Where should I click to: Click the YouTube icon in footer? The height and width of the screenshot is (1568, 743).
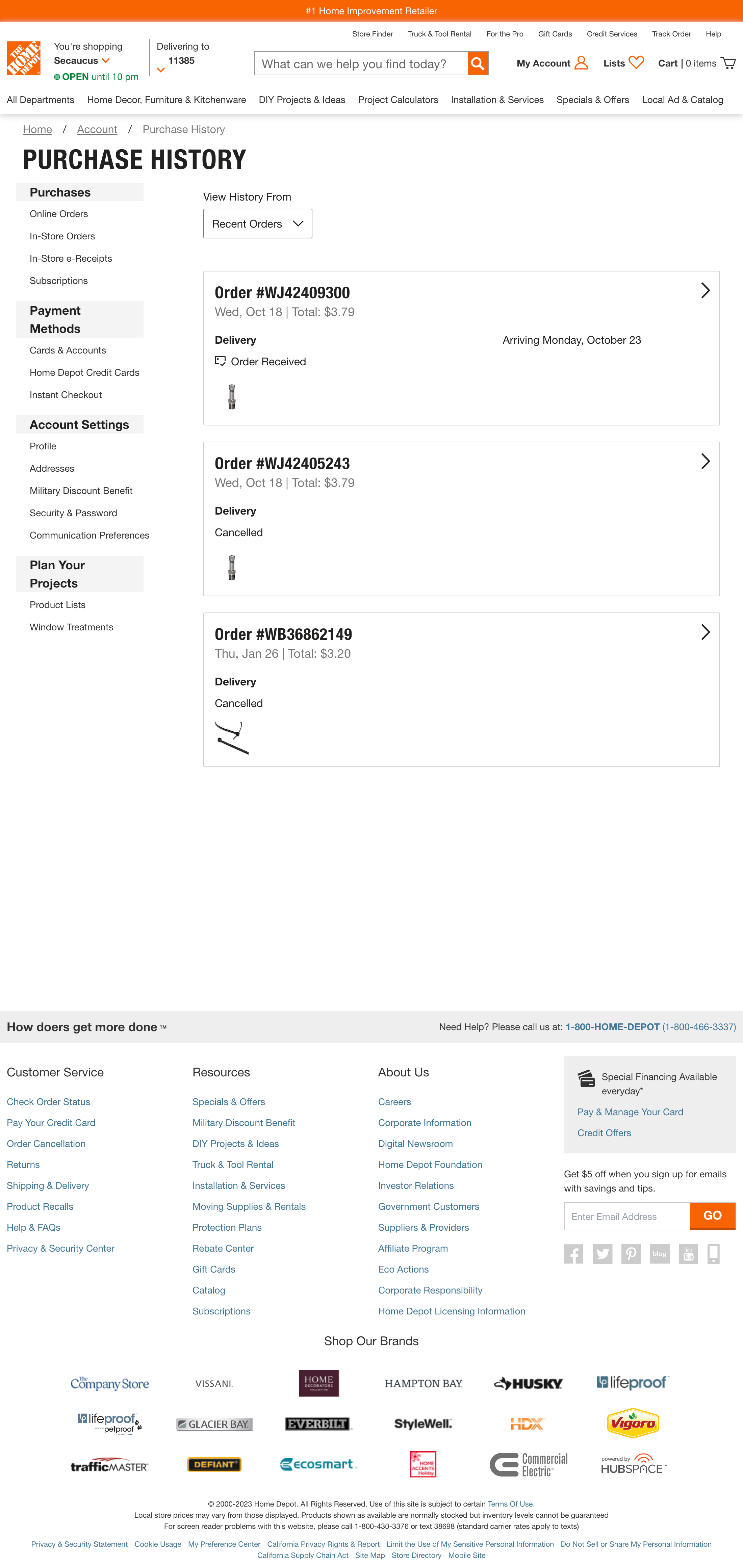pyautogui.click(x=688, y=1254)
